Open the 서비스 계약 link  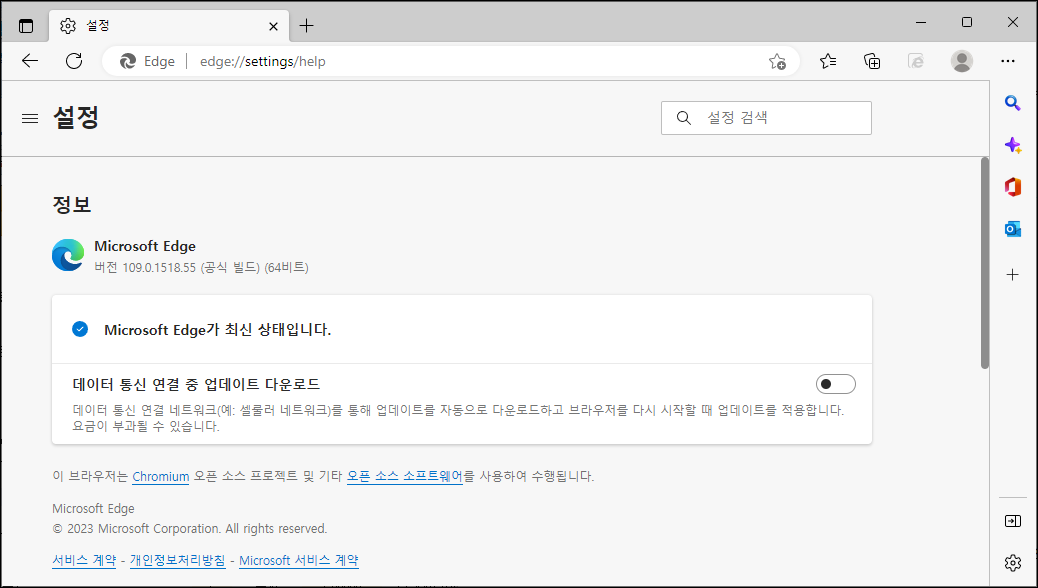pos(84,560)
